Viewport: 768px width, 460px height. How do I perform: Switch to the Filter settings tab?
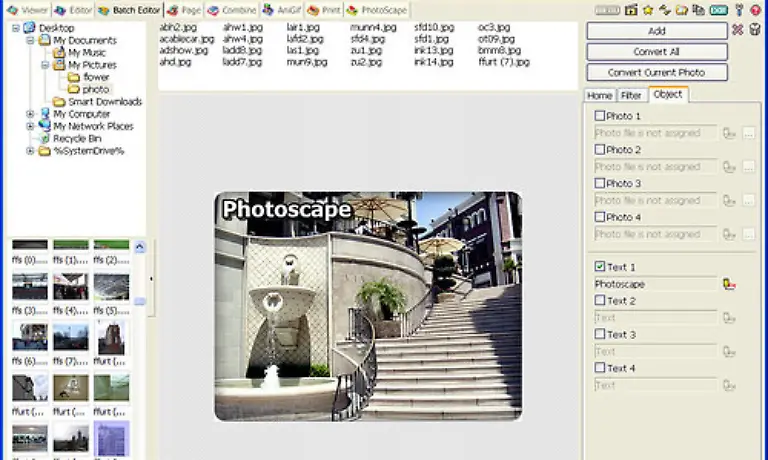631,96
